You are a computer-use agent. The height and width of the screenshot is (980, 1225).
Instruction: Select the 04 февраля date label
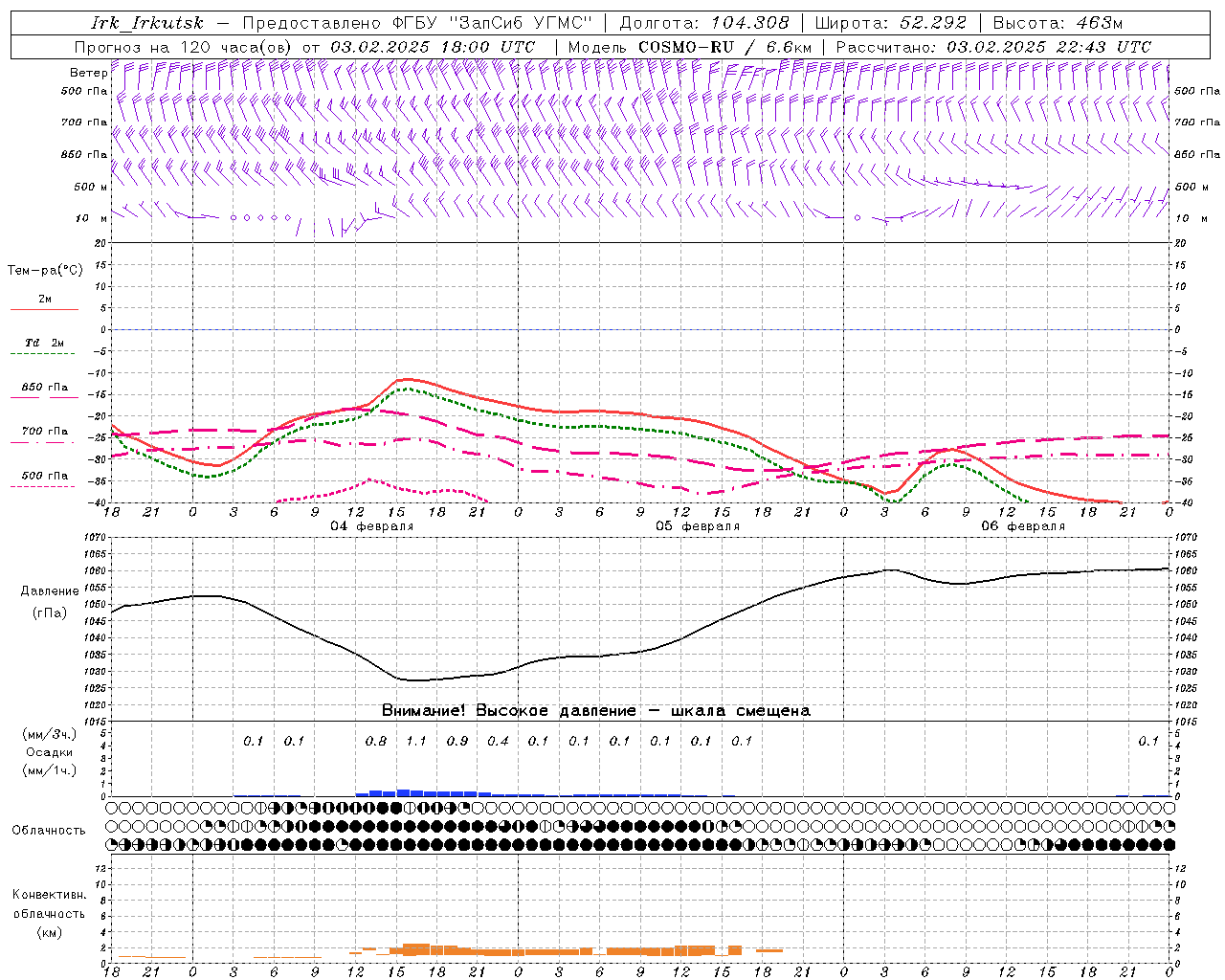point(372,526)
